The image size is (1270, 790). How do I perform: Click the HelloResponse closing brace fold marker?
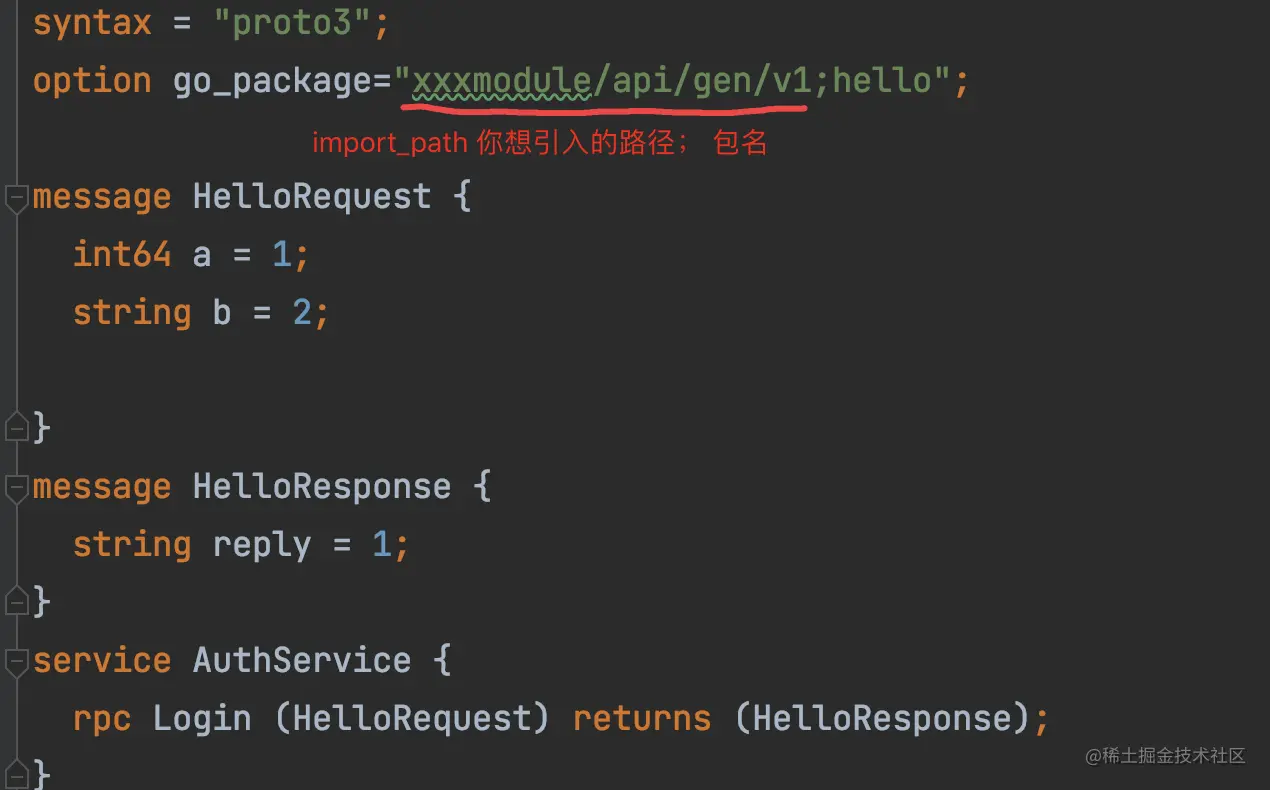(16, 601)
